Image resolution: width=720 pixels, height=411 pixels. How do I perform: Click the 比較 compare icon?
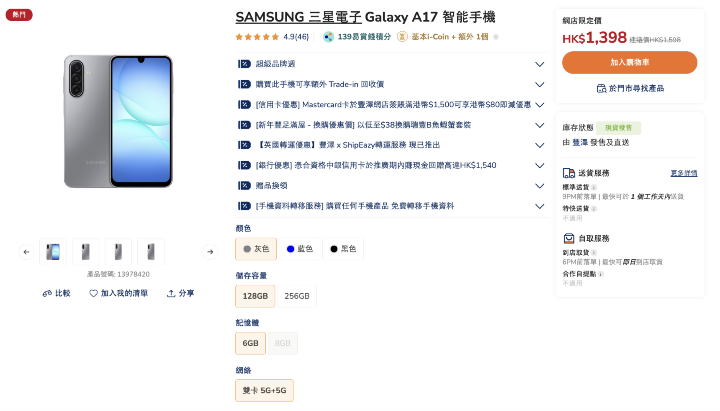click(47, 293)
